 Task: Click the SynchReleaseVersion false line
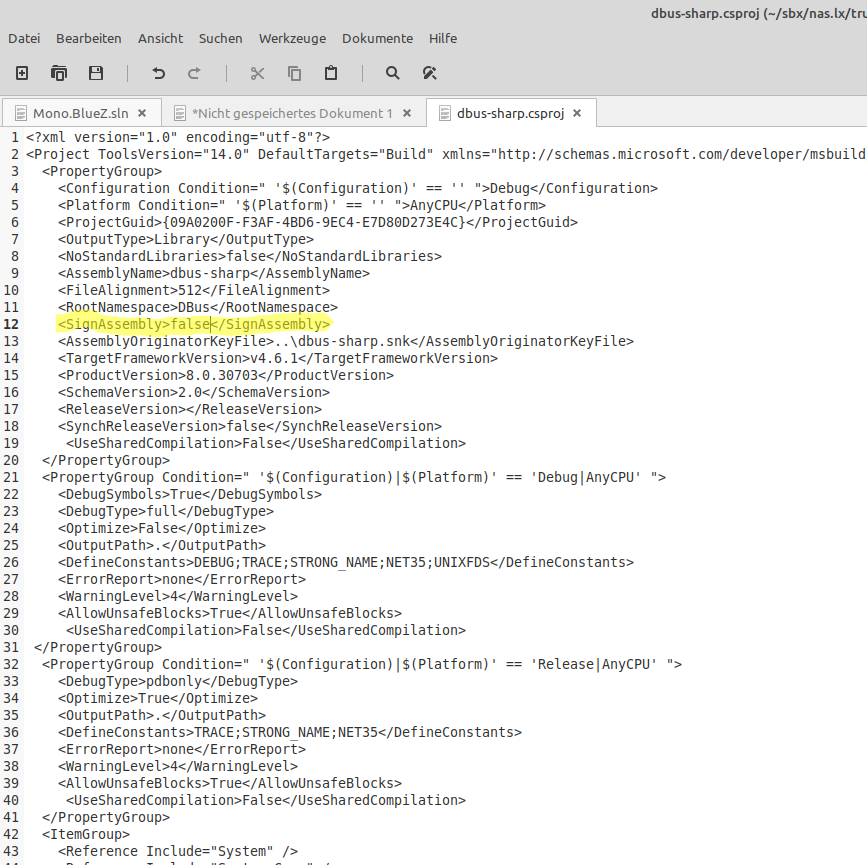(x=250, y=426)
